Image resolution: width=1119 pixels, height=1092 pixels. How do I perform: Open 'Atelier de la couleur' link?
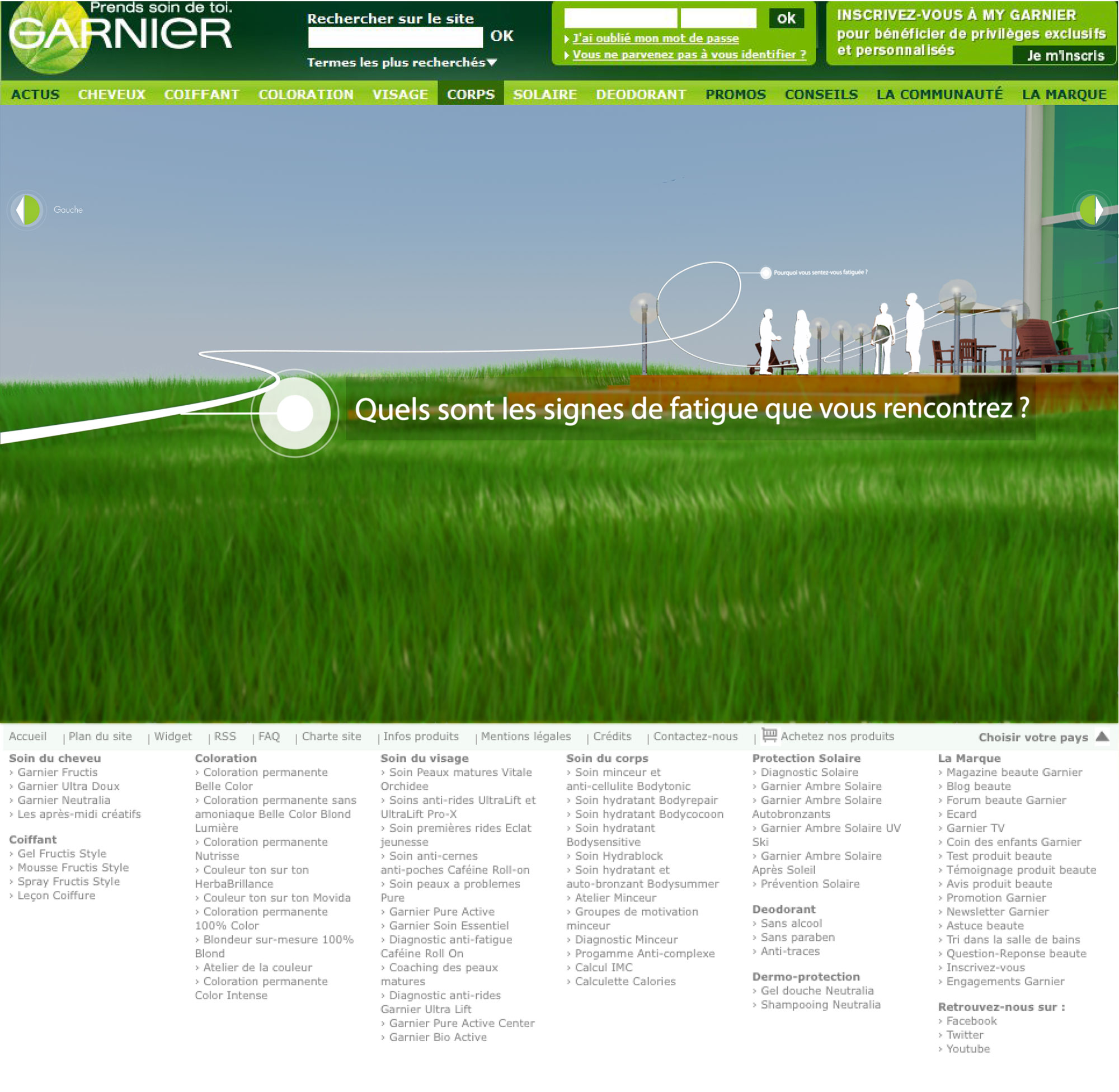(257, 967)
